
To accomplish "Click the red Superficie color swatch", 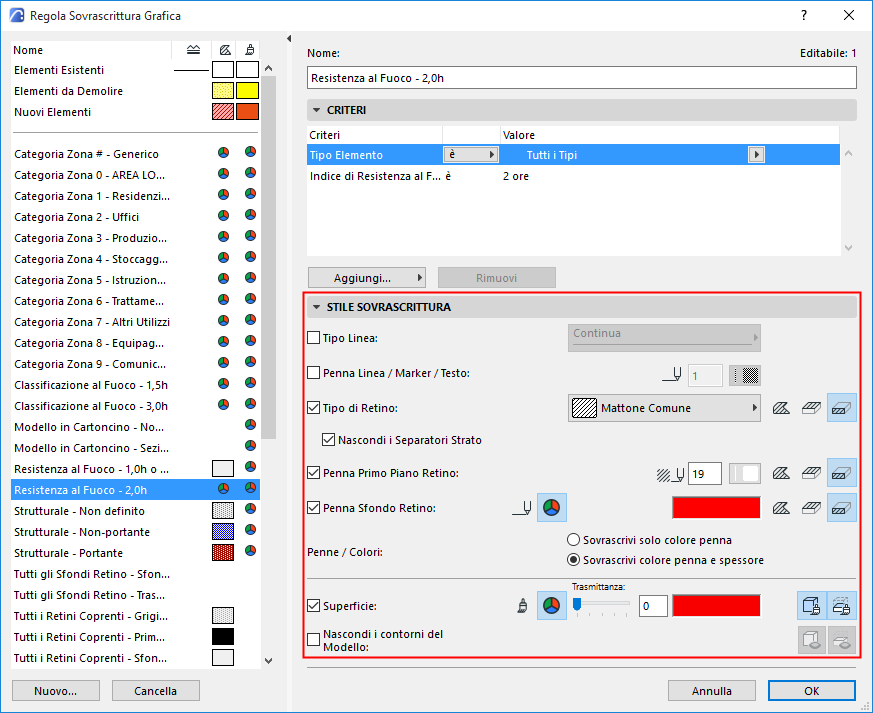I will (x=716, y=606).
